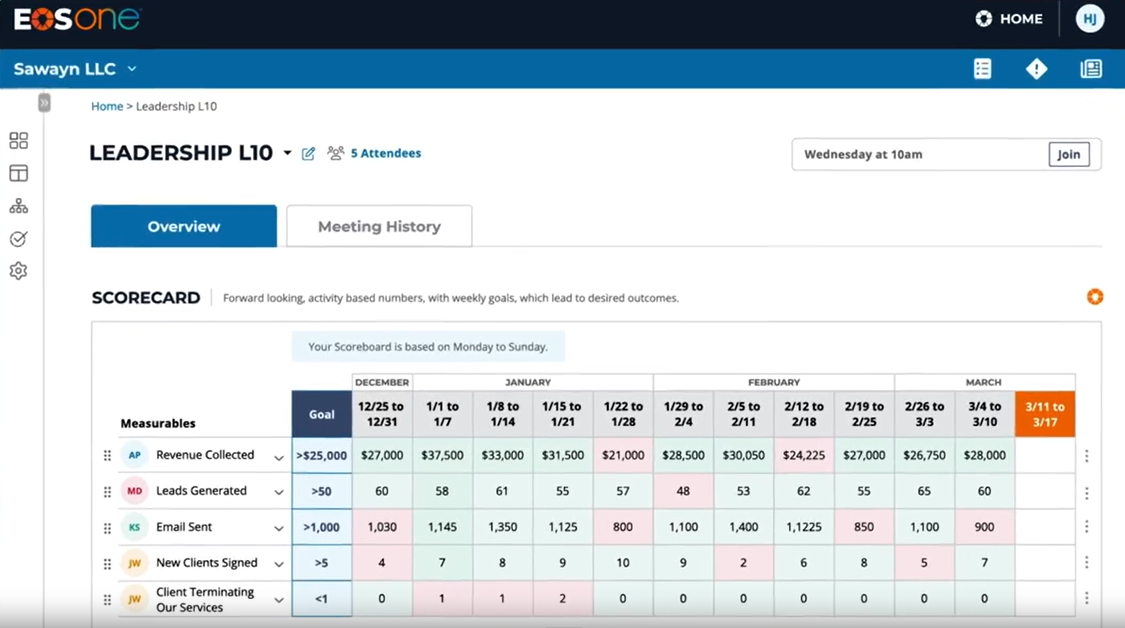The width and height of the screenshot is (1125, 628).
Task: View the 5 Attendees link
Action: tap(385, 153)
